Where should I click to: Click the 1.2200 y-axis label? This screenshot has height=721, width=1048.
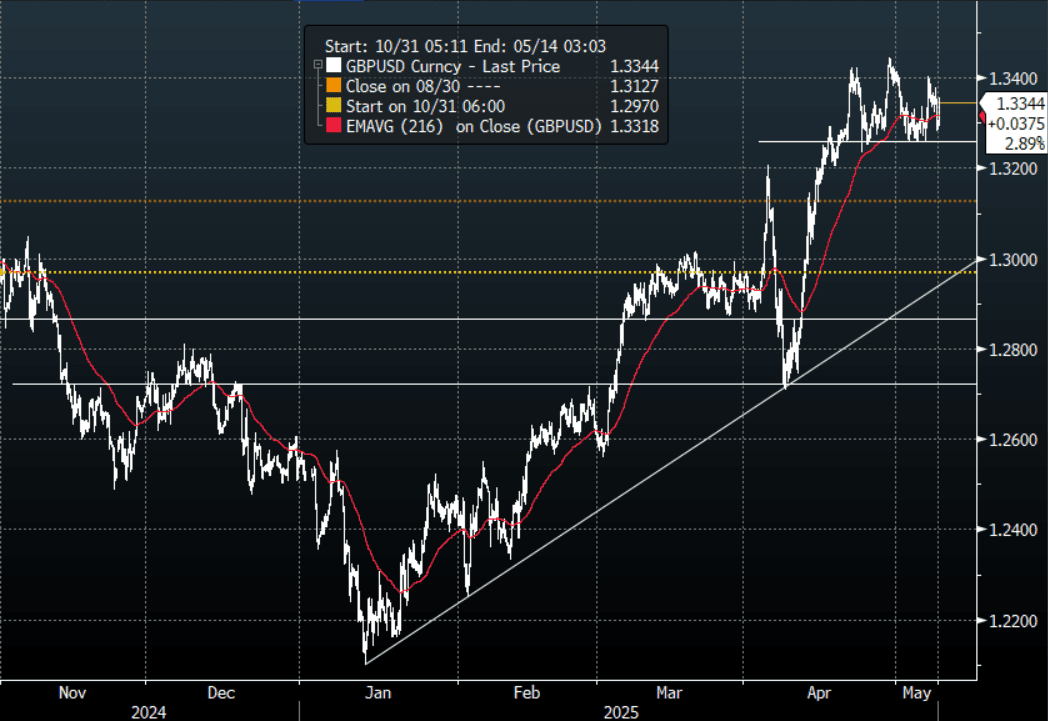[x=1013, y=621]
